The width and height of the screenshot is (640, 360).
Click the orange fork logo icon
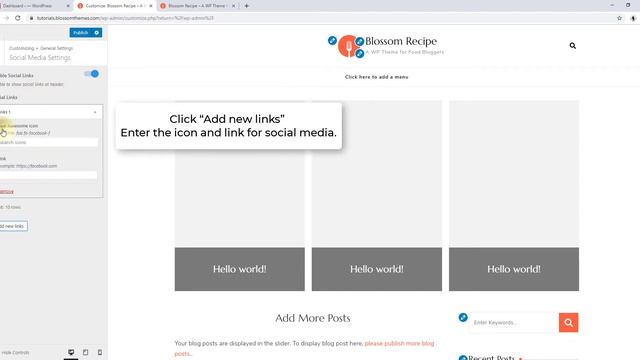pos(348,46)
